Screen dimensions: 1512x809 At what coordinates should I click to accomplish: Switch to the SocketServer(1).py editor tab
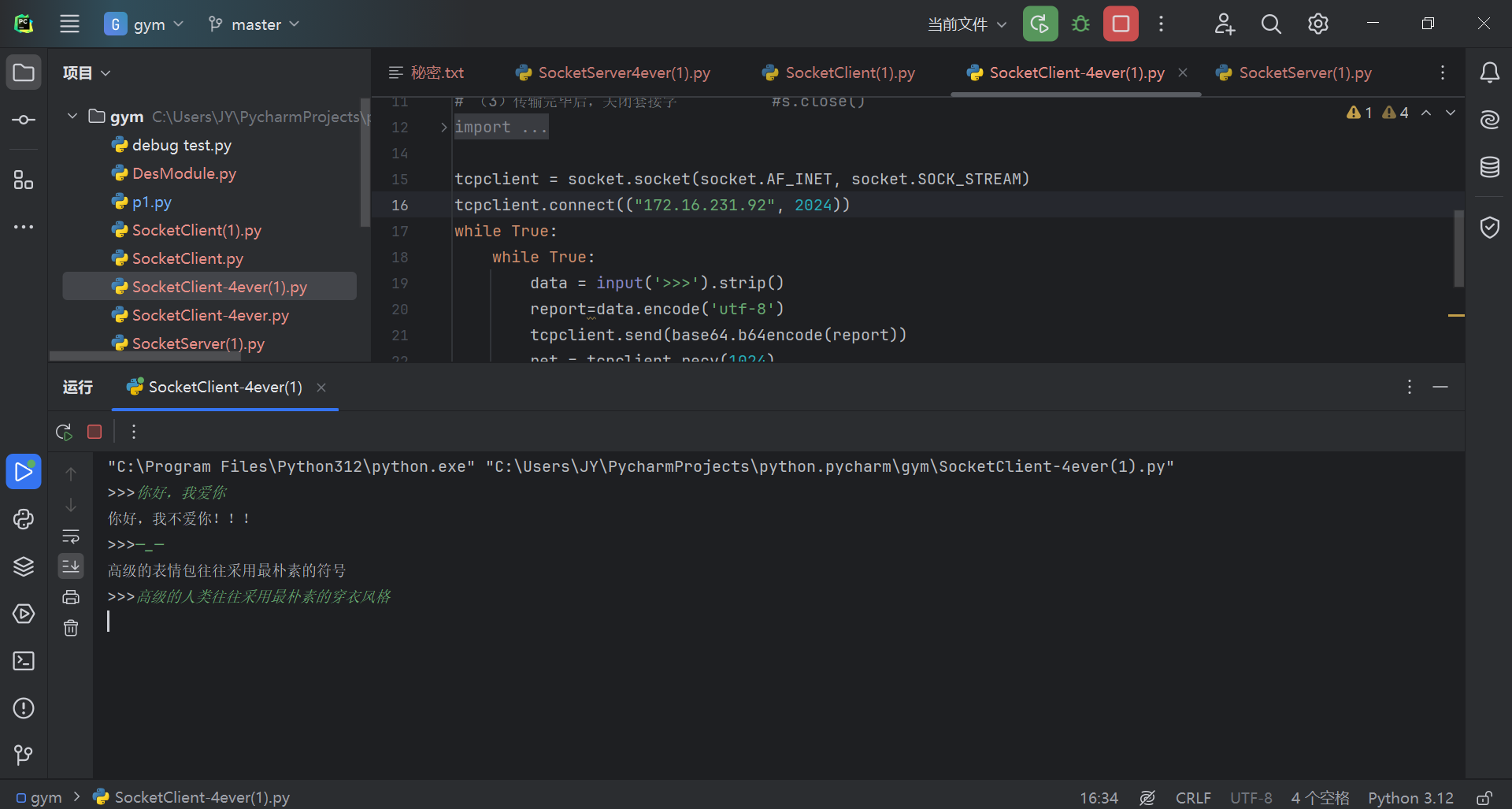1294,72
